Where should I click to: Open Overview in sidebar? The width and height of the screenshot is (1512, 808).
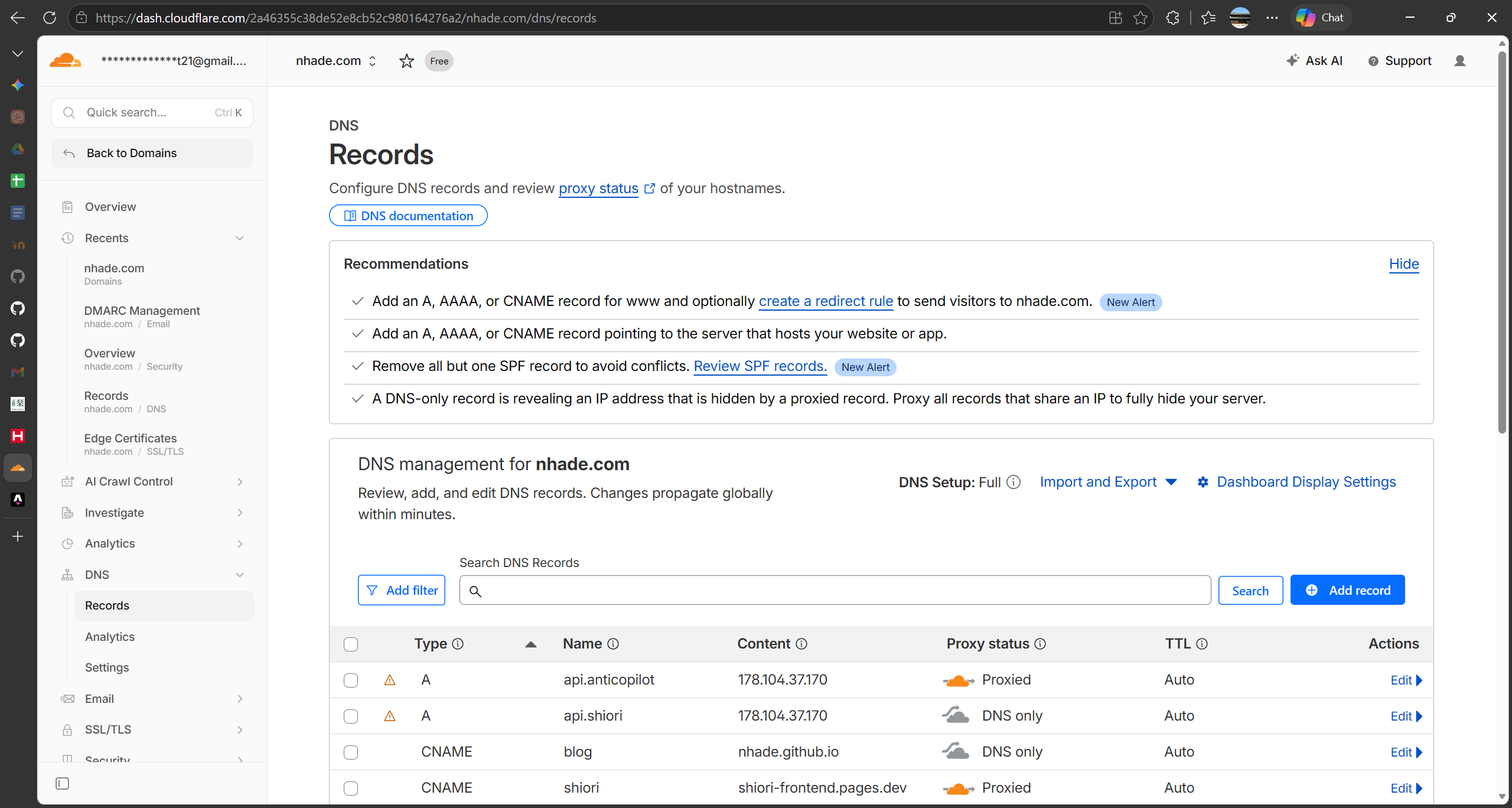tap(110, 207)
